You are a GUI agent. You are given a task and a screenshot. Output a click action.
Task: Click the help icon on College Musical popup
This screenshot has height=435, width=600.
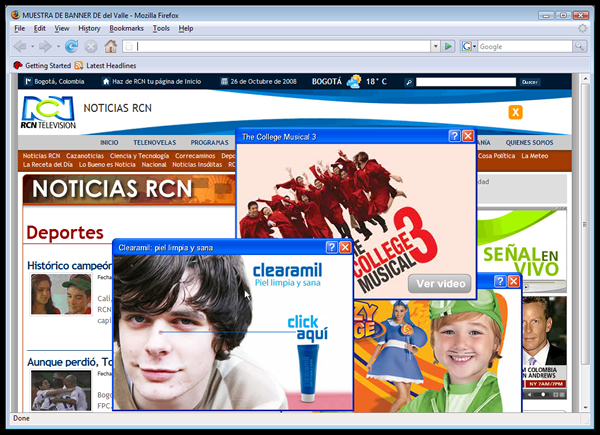click(454, 136)
